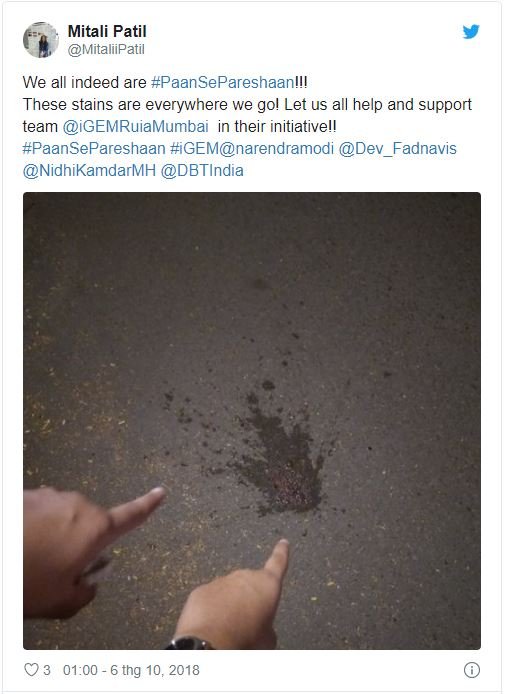Open the tweet timestamp 6 thg 10, 2018

click(x=131, y=670)
